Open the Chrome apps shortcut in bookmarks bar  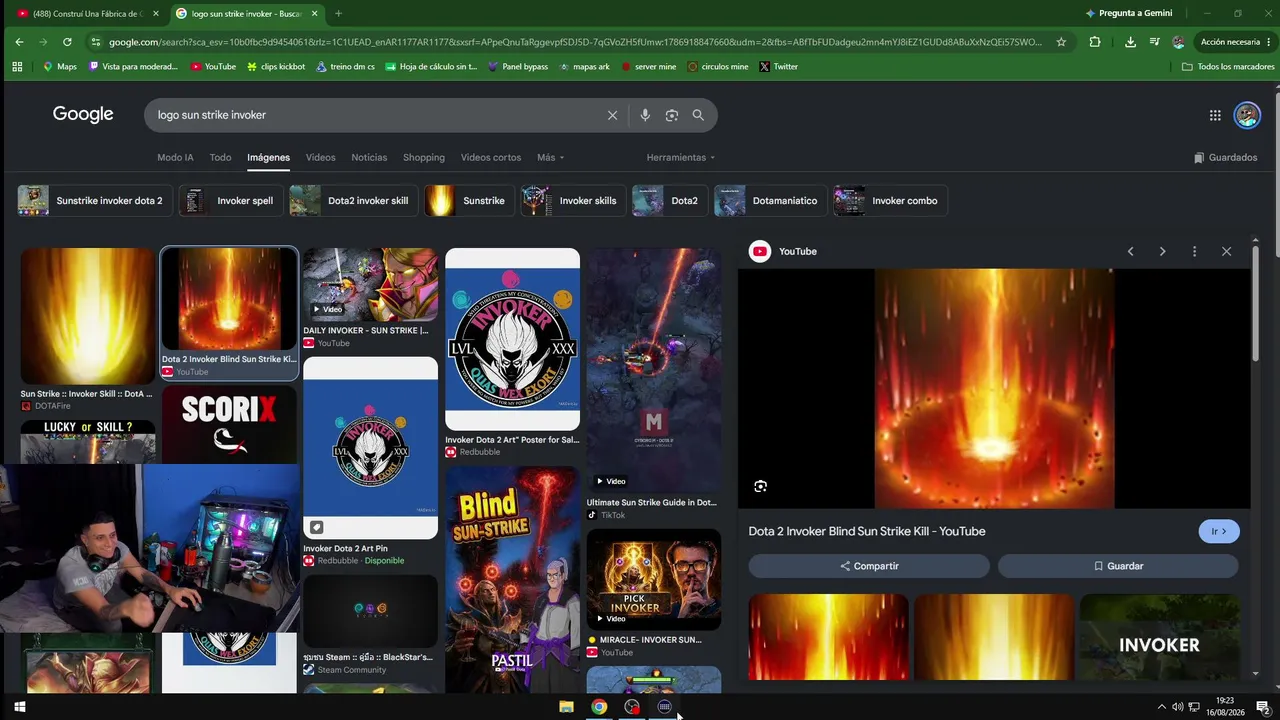pos(17,66)
